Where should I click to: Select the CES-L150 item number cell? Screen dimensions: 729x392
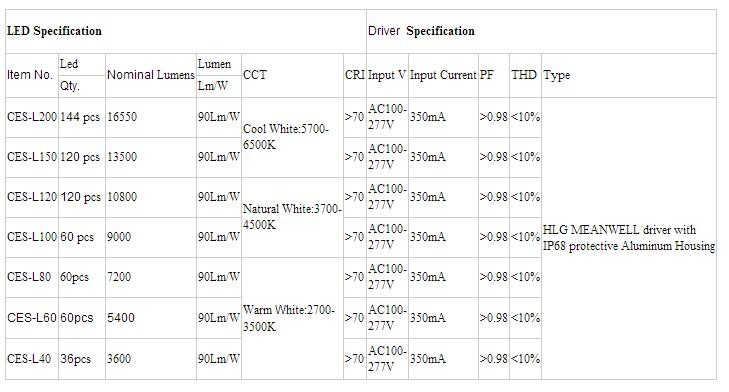pos(32,157)
